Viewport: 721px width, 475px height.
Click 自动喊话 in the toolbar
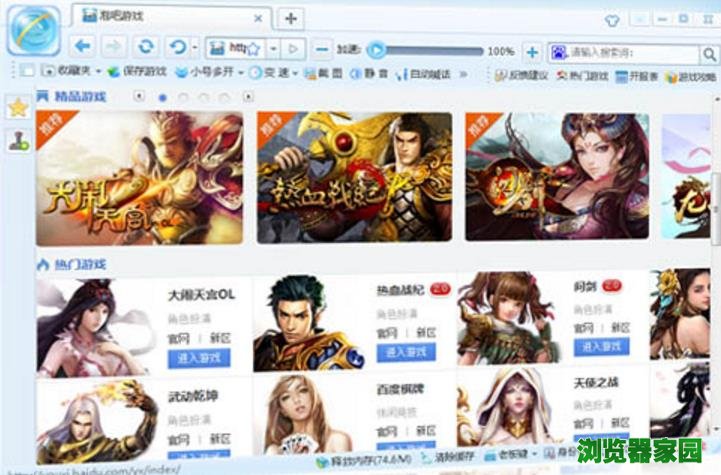[x=423, y=74]
